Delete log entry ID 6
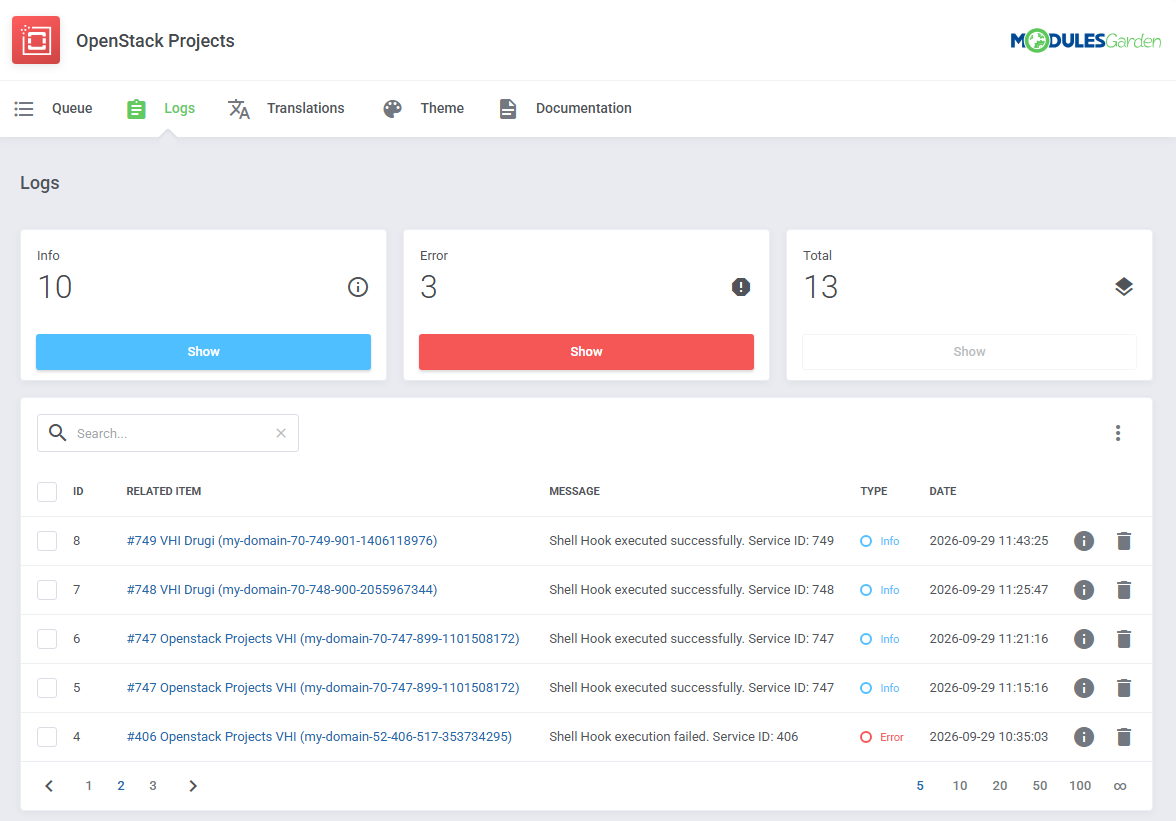Screen dimensions: 1176x821 pos(1124,639)
